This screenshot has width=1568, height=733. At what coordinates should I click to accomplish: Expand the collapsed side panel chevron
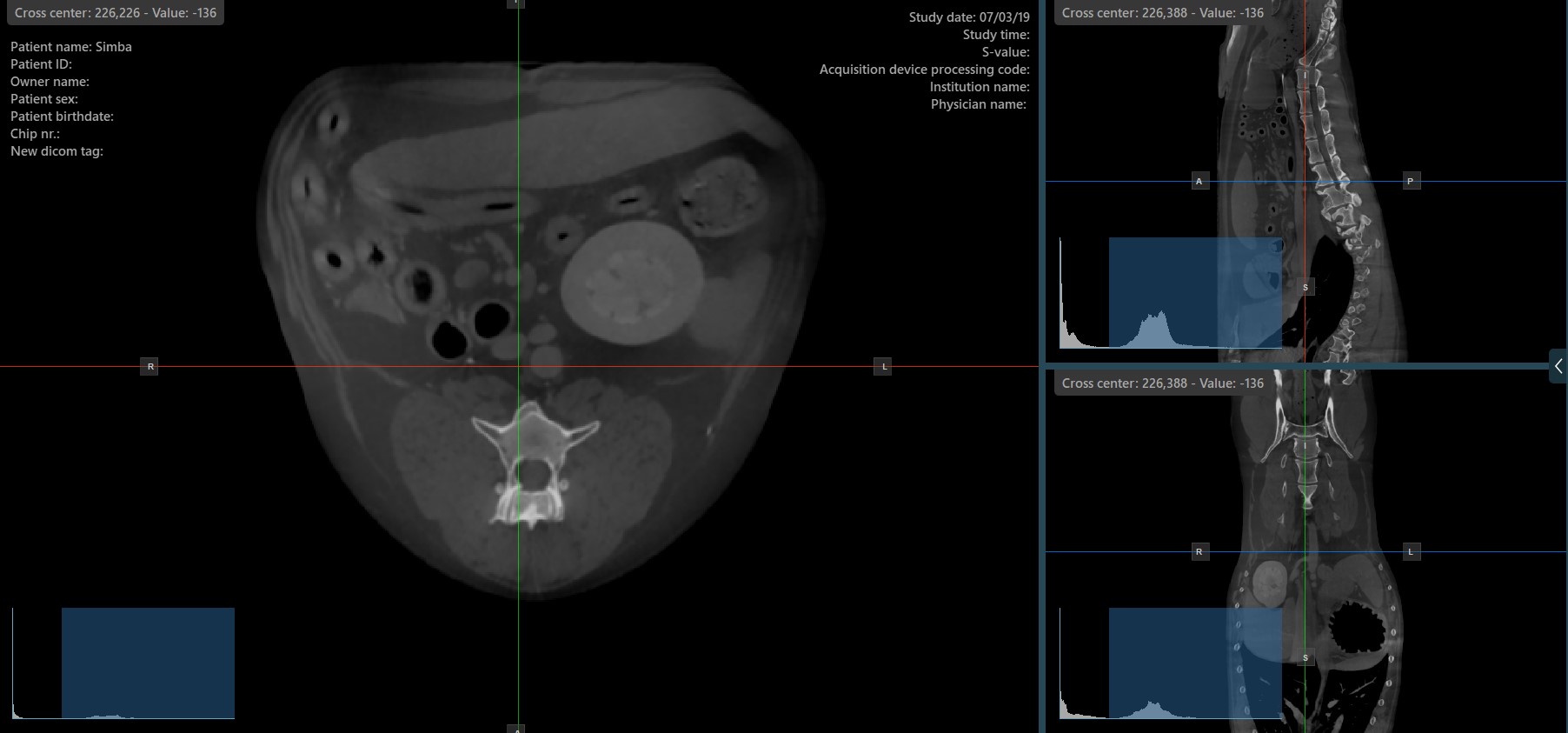coord(1558,366)
